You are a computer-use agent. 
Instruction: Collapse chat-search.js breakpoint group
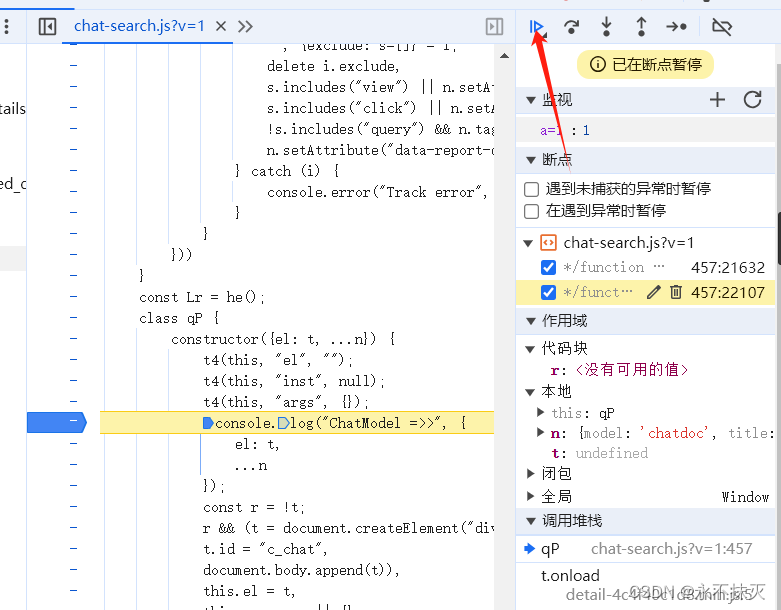point(528,244)
